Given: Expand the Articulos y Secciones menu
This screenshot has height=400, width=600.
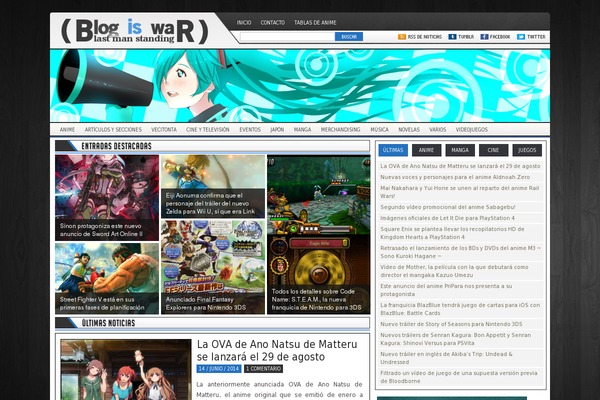Looking at the screenshot, I should [x=113, y=130].
